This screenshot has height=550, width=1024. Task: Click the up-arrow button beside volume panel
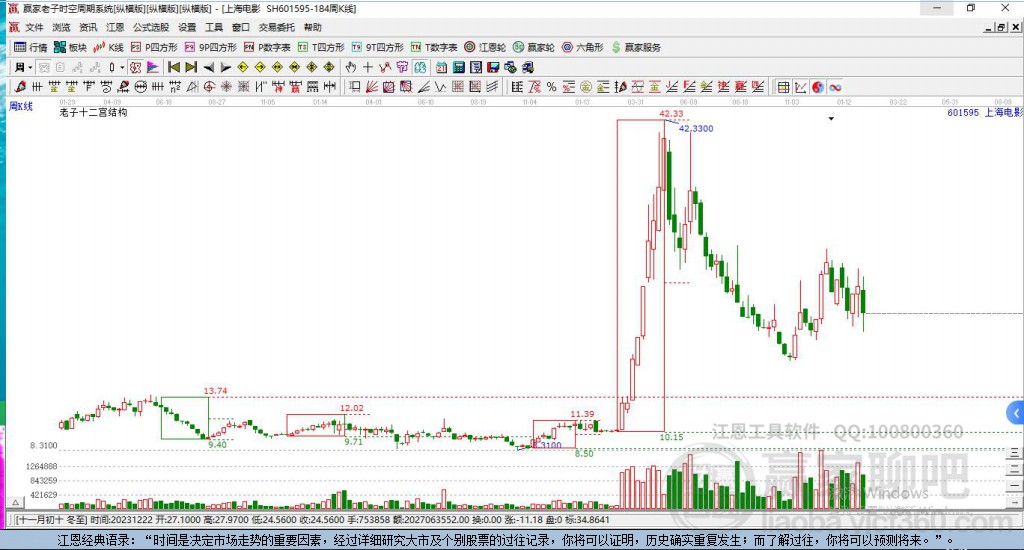(16, 502)
